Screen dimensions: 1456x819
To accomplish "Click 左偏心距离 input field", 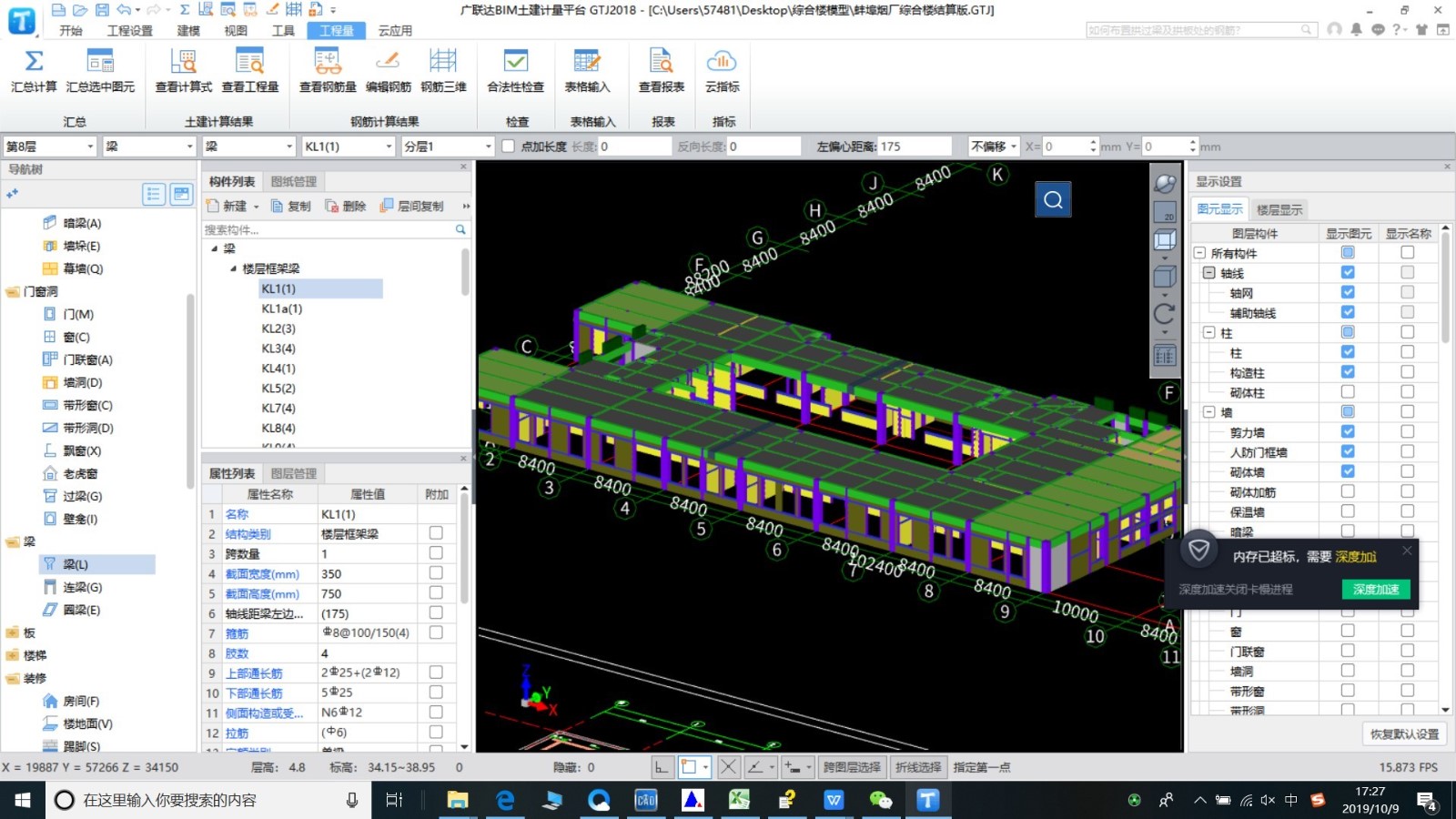I will (915, 147).
